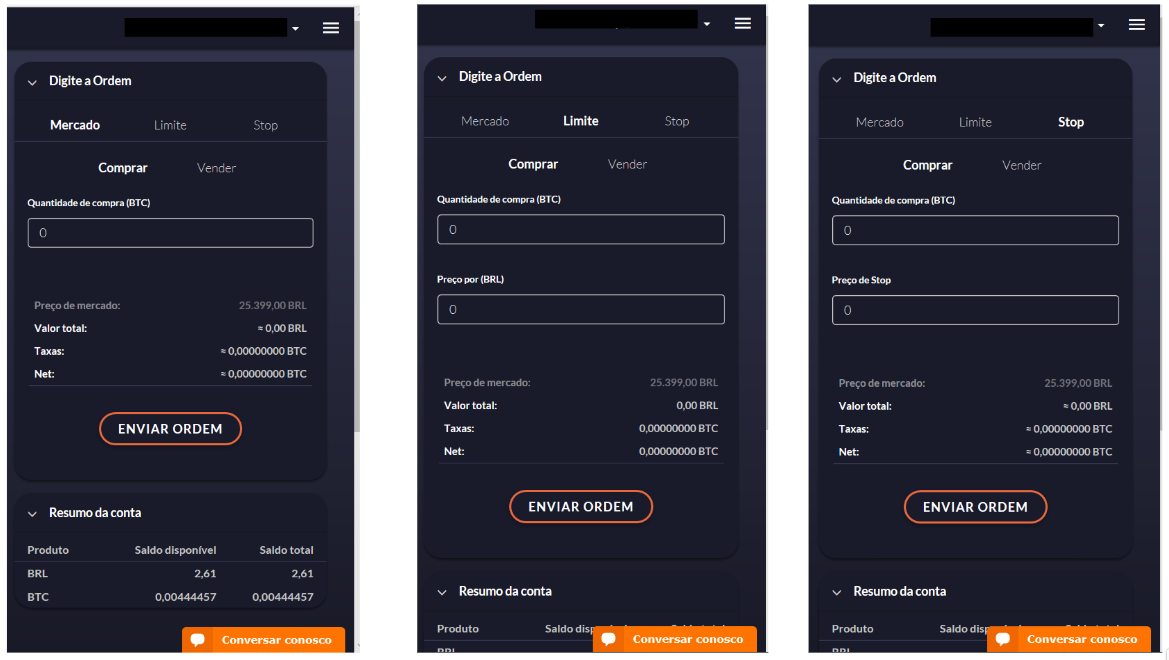Click the chat bubble icon on the Stop screen
1169x660 pixels.
coord(1003,639)
